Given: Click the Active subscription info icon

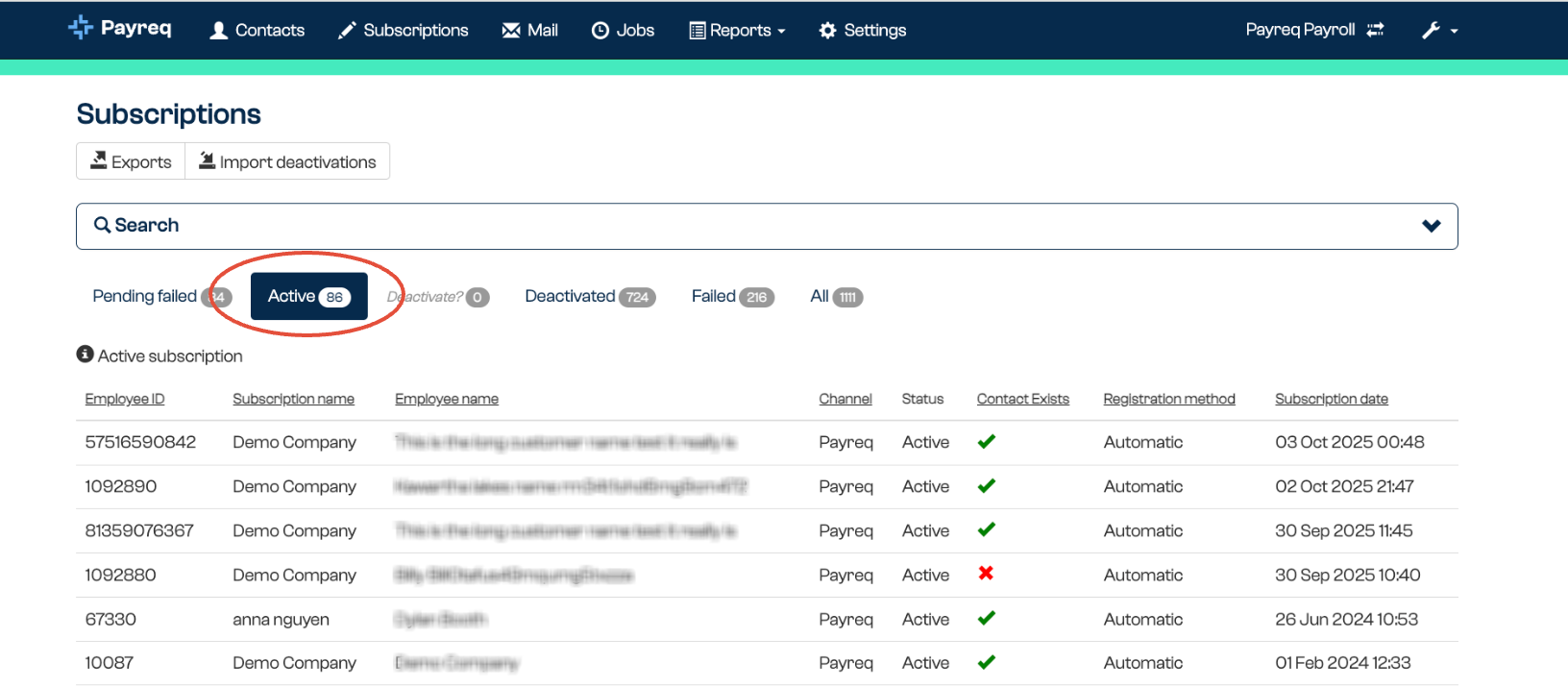Looking at the screenshot, I should pyautogui.click(x=86, y=355).
